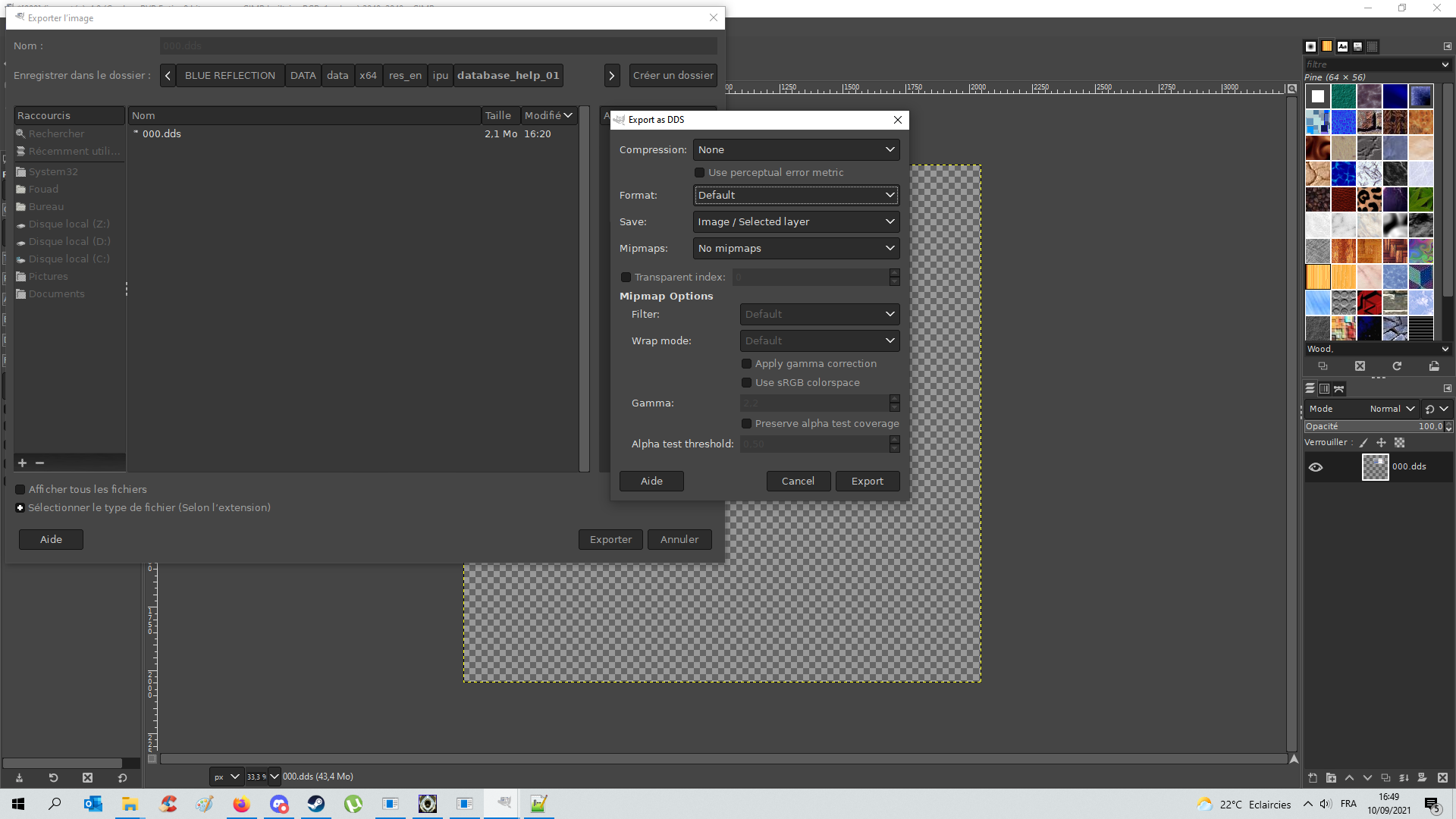
Task: Switch to the Fonts tab in the brushes dock
Action: [x=1343, y=45]
